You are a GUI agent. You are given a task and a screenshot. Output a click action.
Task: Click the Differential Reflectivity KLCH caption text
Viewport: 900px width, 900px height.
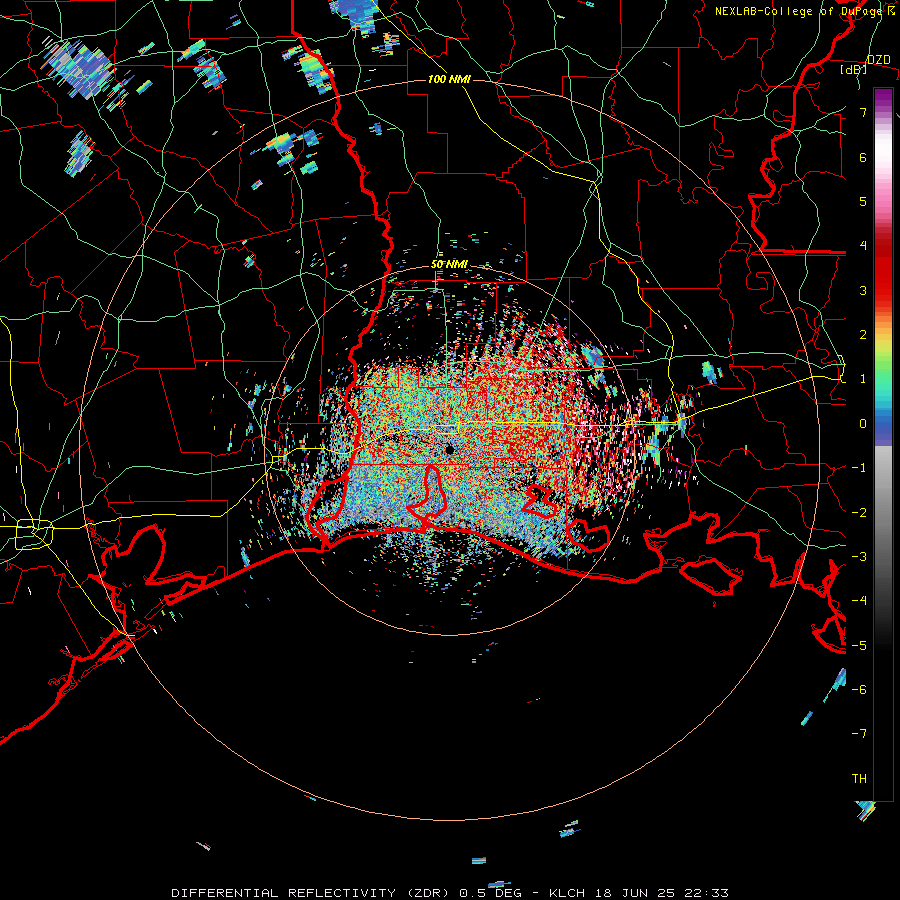[x=449, y=893]
